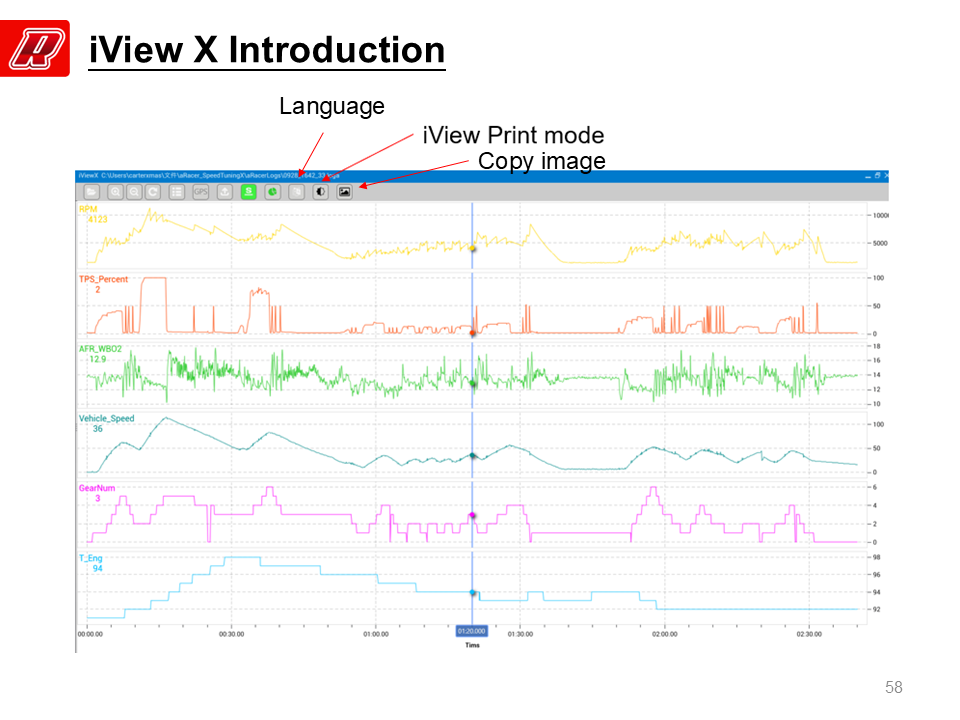
Task: Click the 02:30.00 time axis tick
Action: coord(809,634)
